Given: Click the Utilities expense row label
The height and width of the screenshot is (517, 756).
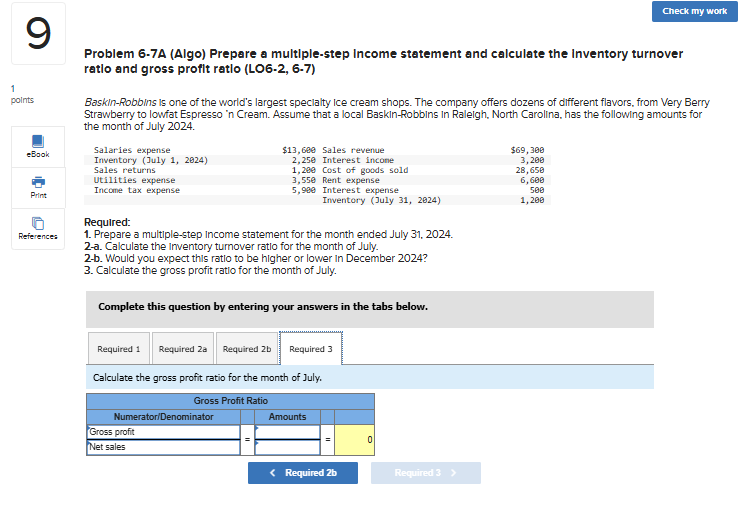Looking at the screenshot, I should click(135, 180).
